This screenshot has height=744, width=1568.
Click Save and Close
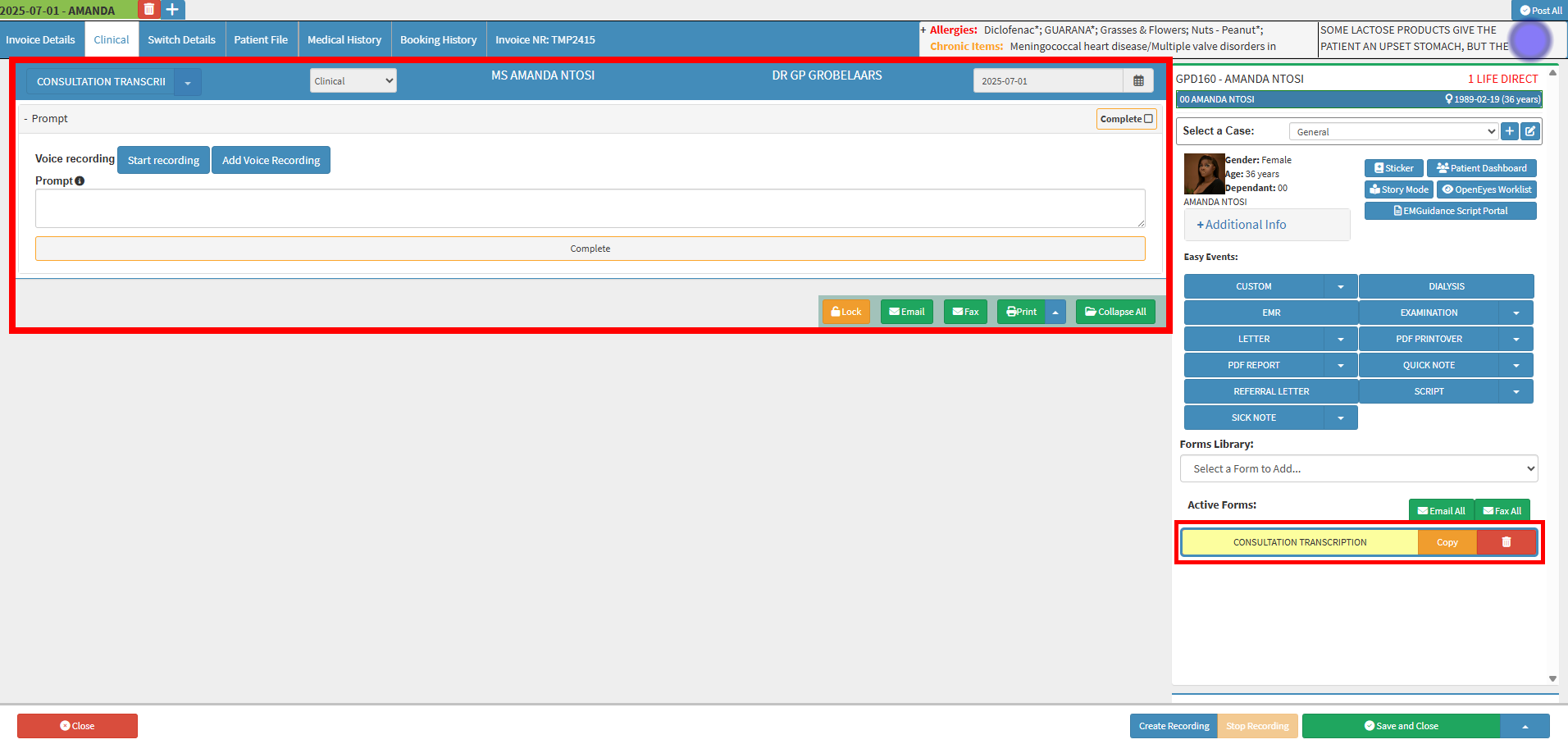[1402, 726]
